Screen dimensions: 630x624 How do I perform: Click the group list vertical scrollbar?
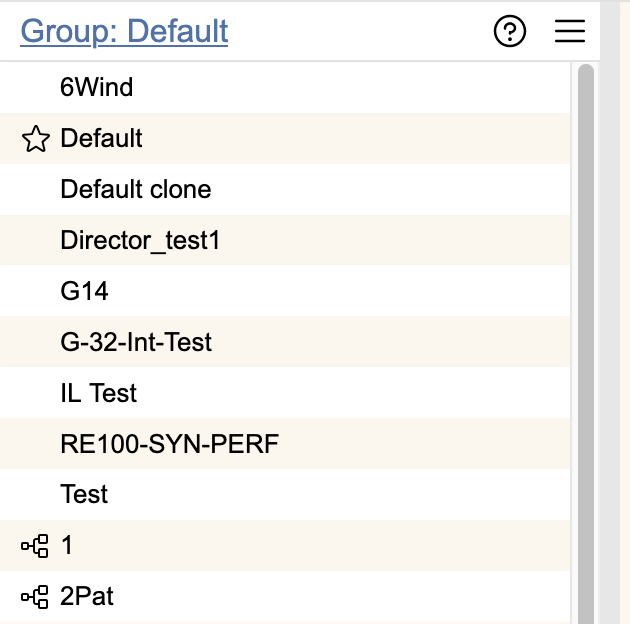tap(586, 344)
